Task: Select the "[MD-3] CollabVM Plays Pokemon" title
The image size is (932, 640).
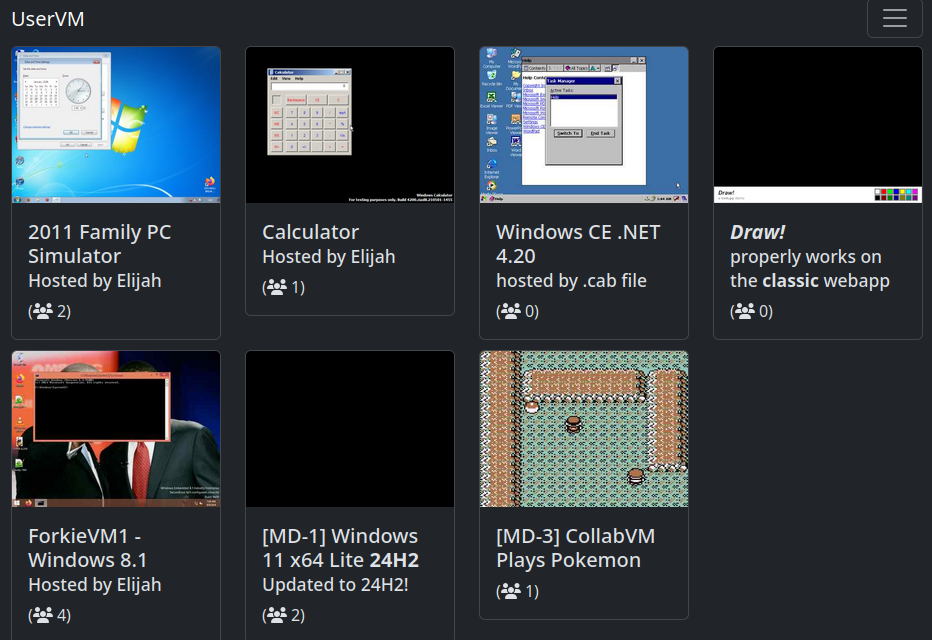Action: (x=575, y=548)
